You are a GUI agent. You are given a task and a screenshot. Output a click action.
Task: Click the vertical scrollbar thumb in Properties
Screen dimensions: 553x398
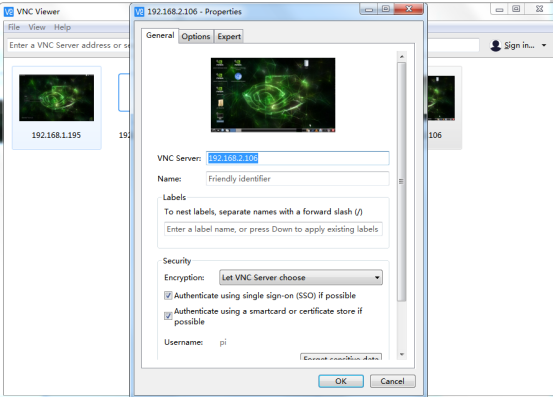coord(401,182)
